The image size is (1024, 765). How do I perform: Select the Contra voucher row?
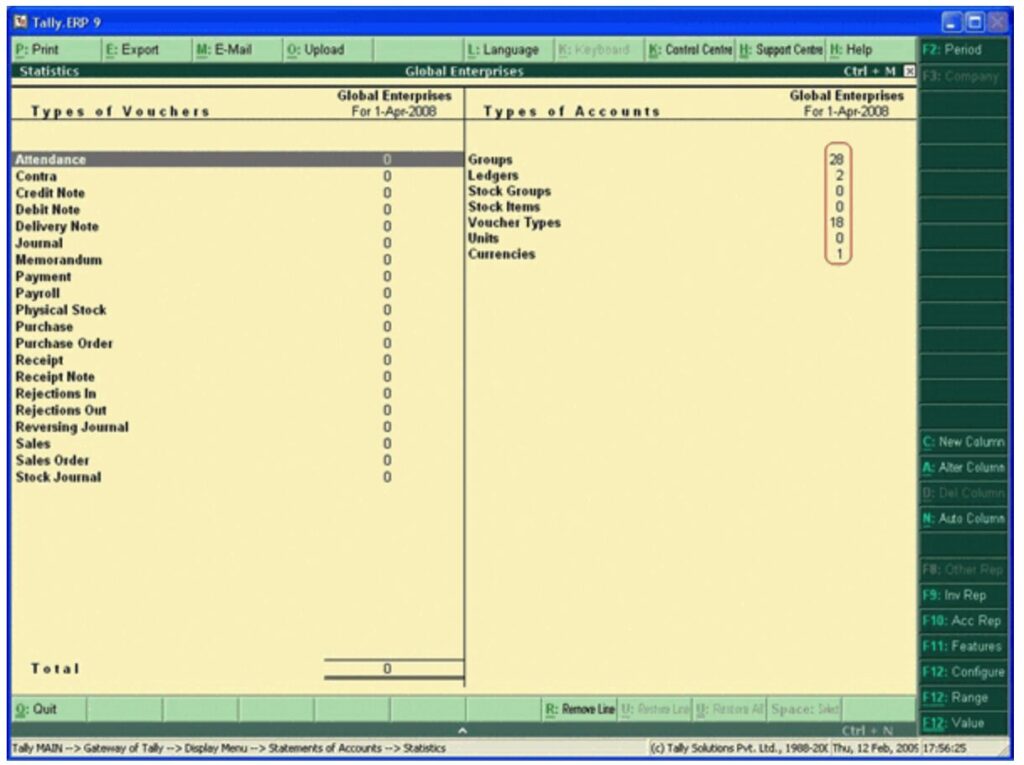point(238,176)
